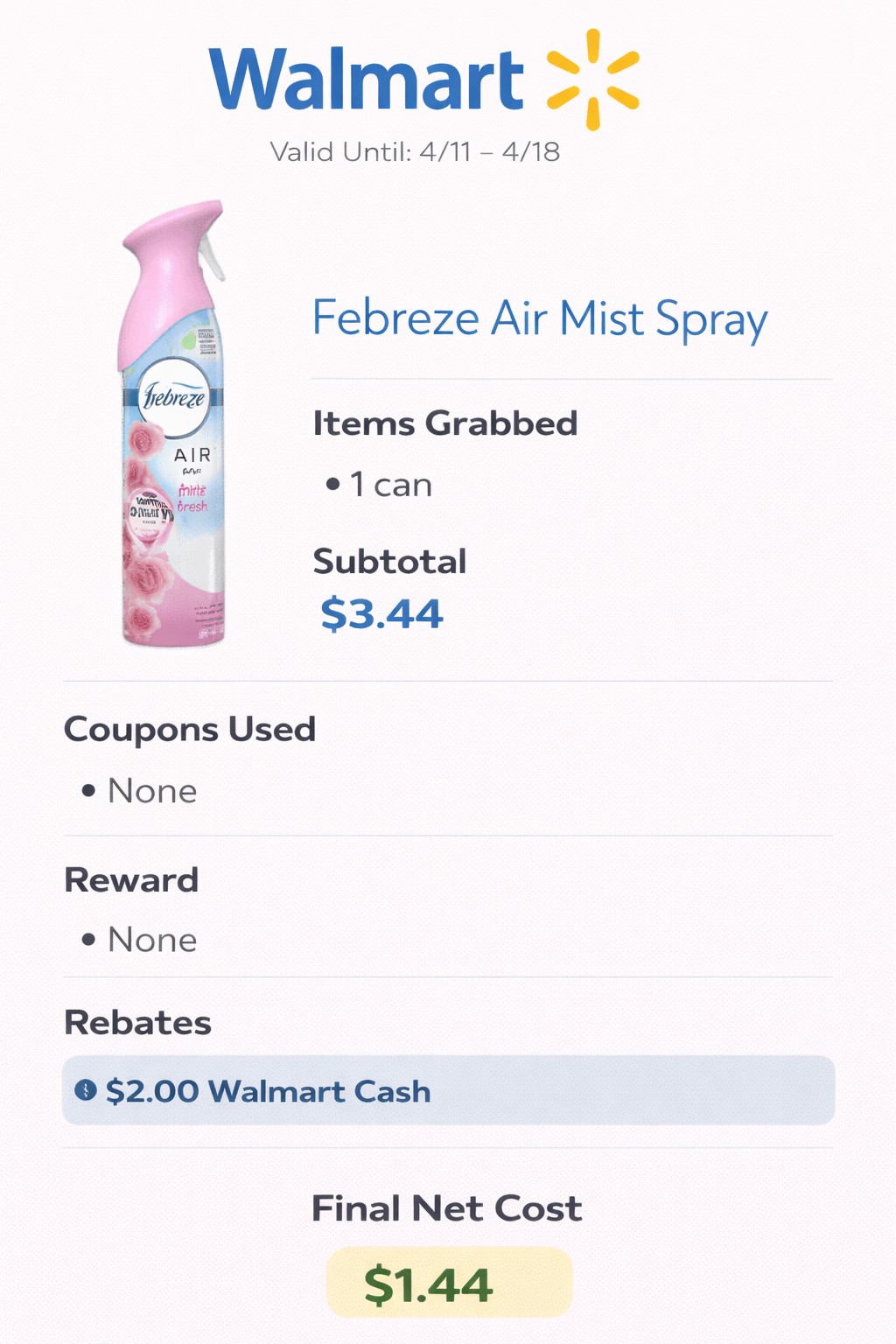Viewport: 896px width, 1344px height.
Task: Click the Coupons Used heading
Action: [x=190, y=729]
